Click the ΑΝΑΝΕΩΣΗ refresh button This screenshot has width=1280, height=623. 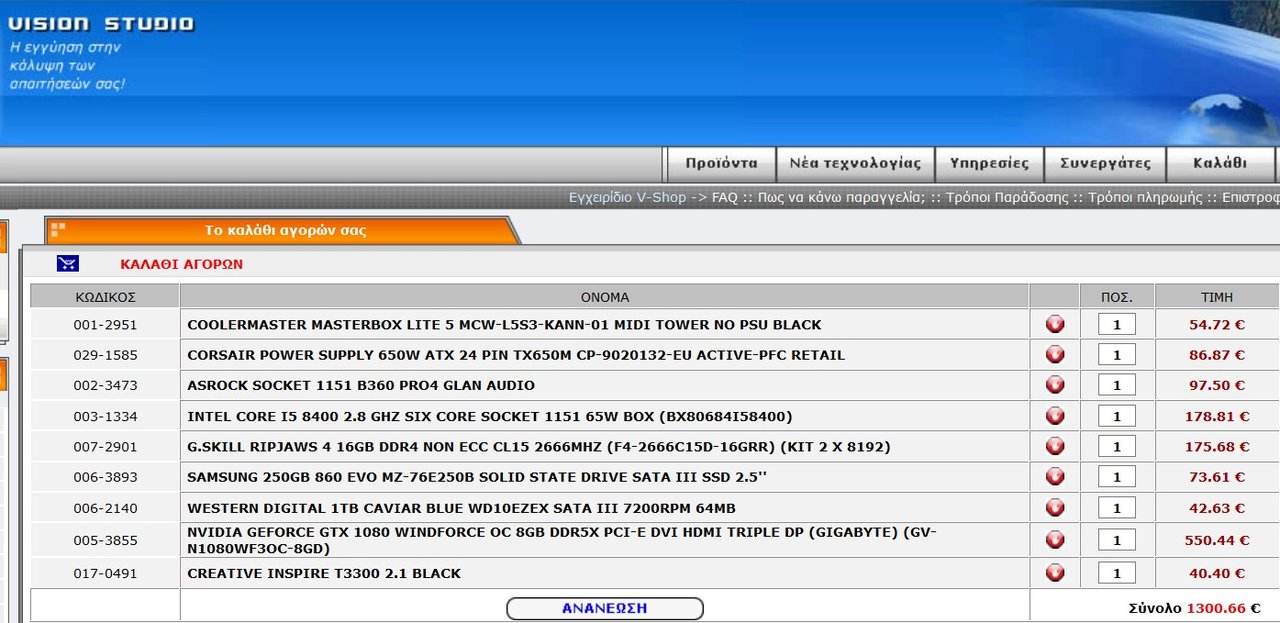coord(605,608)
